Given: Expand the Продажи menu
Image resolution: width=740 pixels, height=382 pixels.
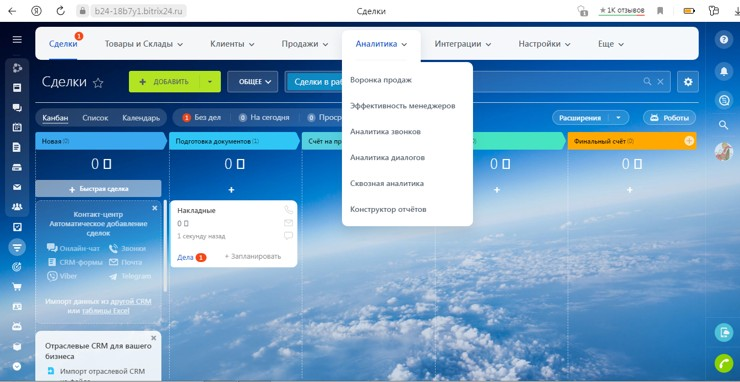Looking at the screenshot, I should pos(305,44).
